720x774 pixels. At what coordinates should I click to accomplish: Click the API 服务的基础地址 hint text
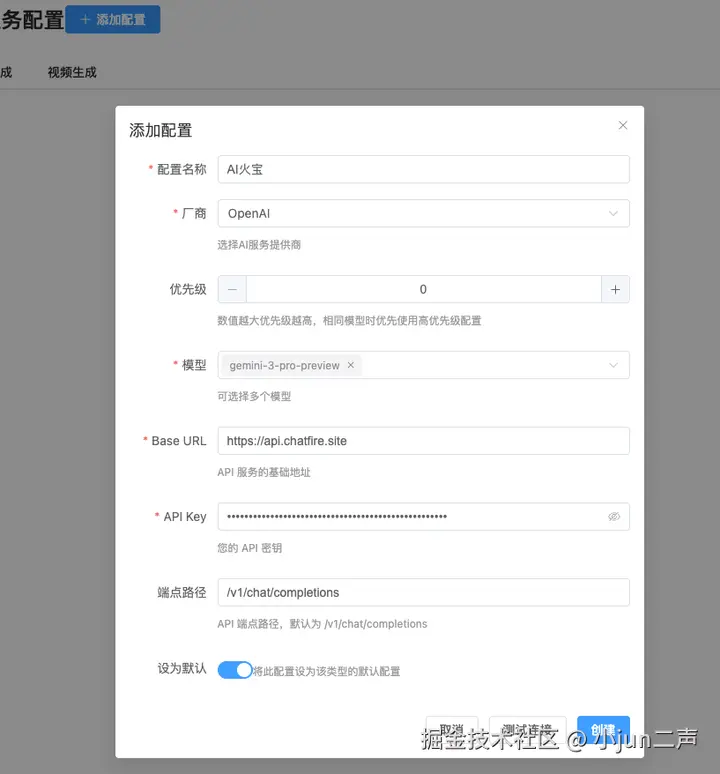264,472
